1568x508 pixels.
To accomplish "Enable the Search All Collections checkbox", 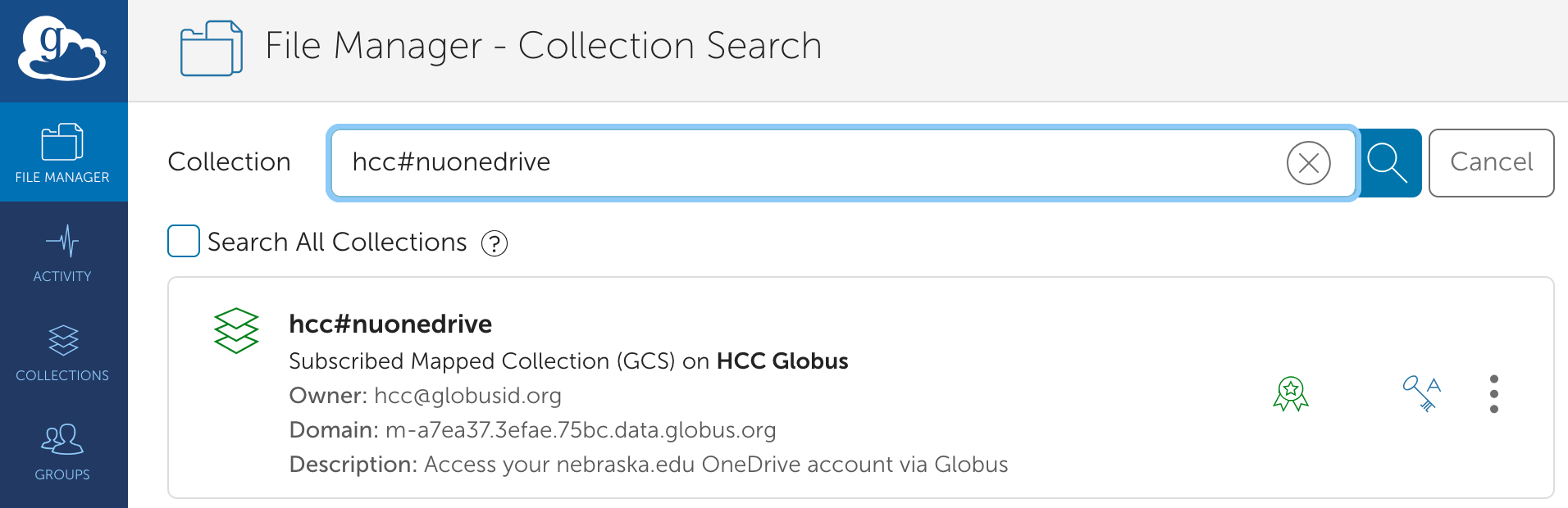I will [184, 242].
